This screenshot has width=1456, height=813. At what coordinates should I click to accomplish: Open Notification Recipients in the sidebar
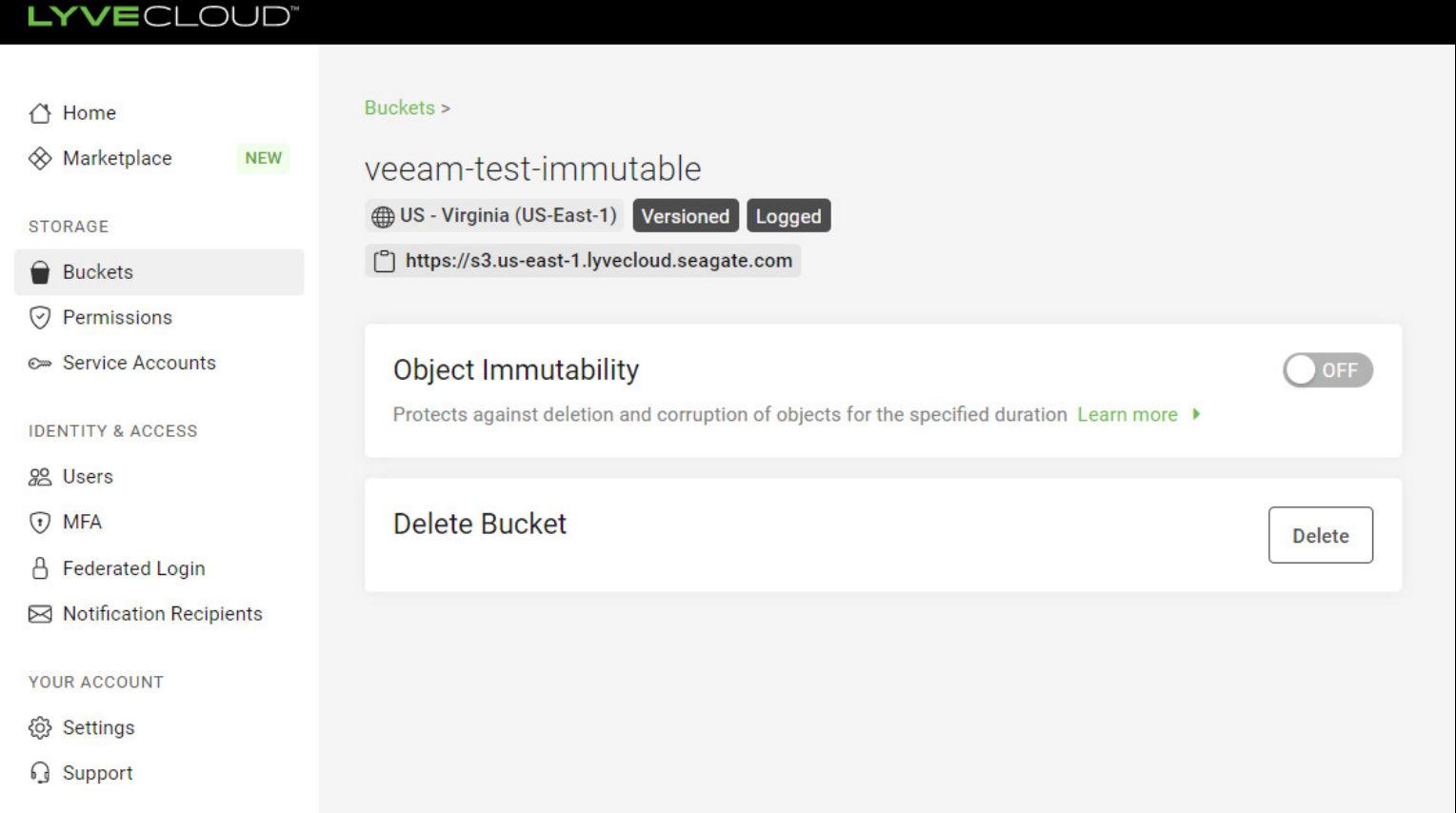click(162, 614)
